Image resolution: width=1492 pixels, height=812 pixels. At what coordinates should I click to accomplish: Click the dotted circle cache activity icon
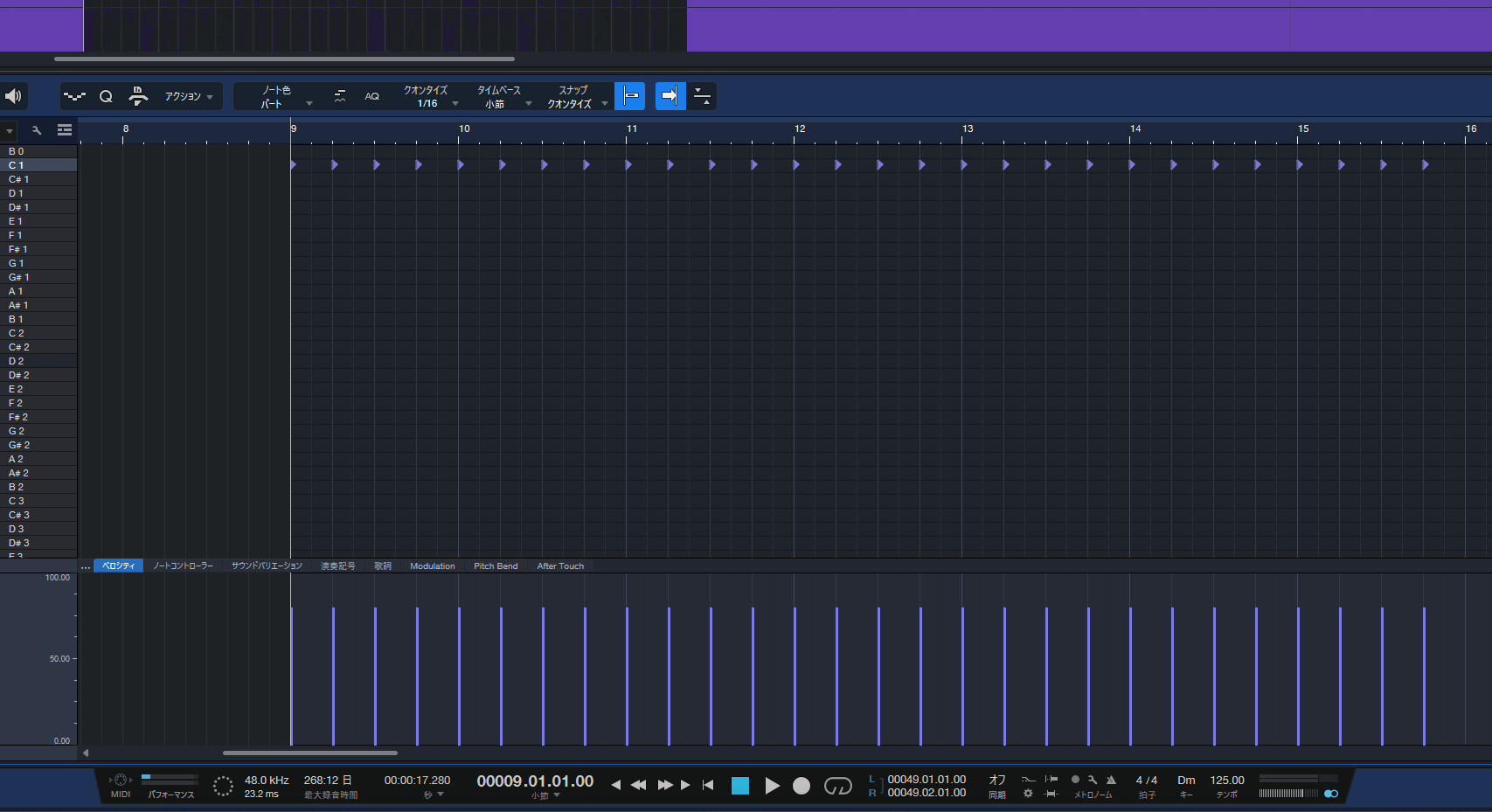[x=223, y=786]
